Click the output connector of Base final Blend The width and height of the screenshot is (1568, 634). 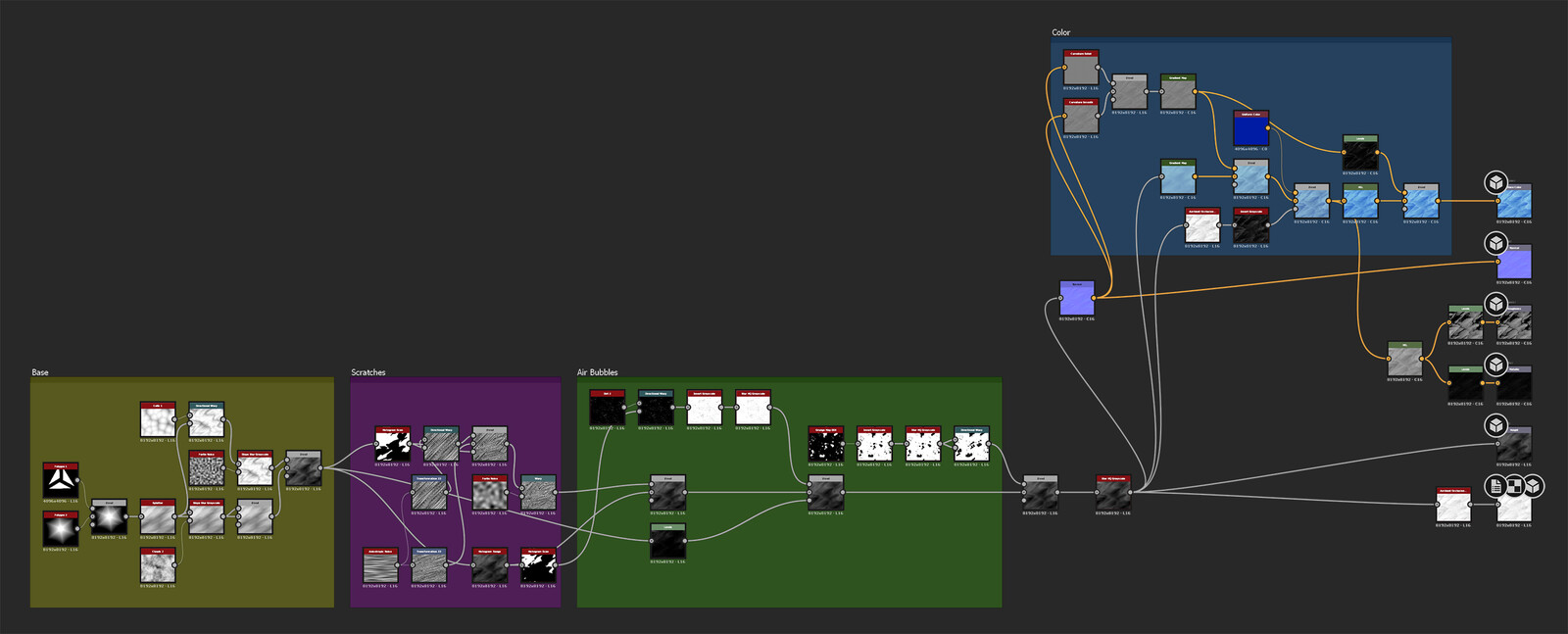click(x=320, y=468)
